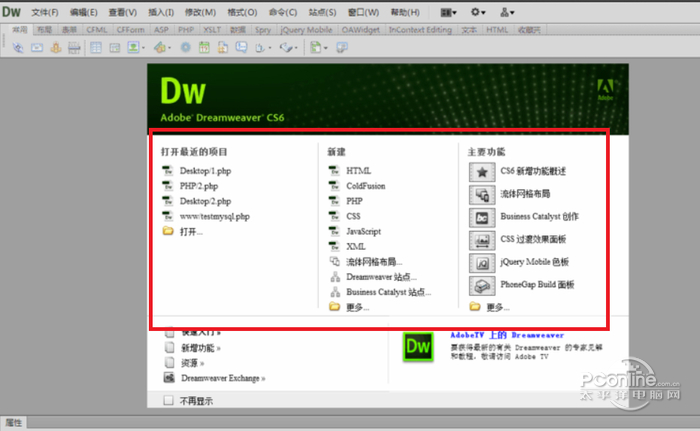Switch to the HTML insert tab
700x431 pixels.
(x=497, y=30)
